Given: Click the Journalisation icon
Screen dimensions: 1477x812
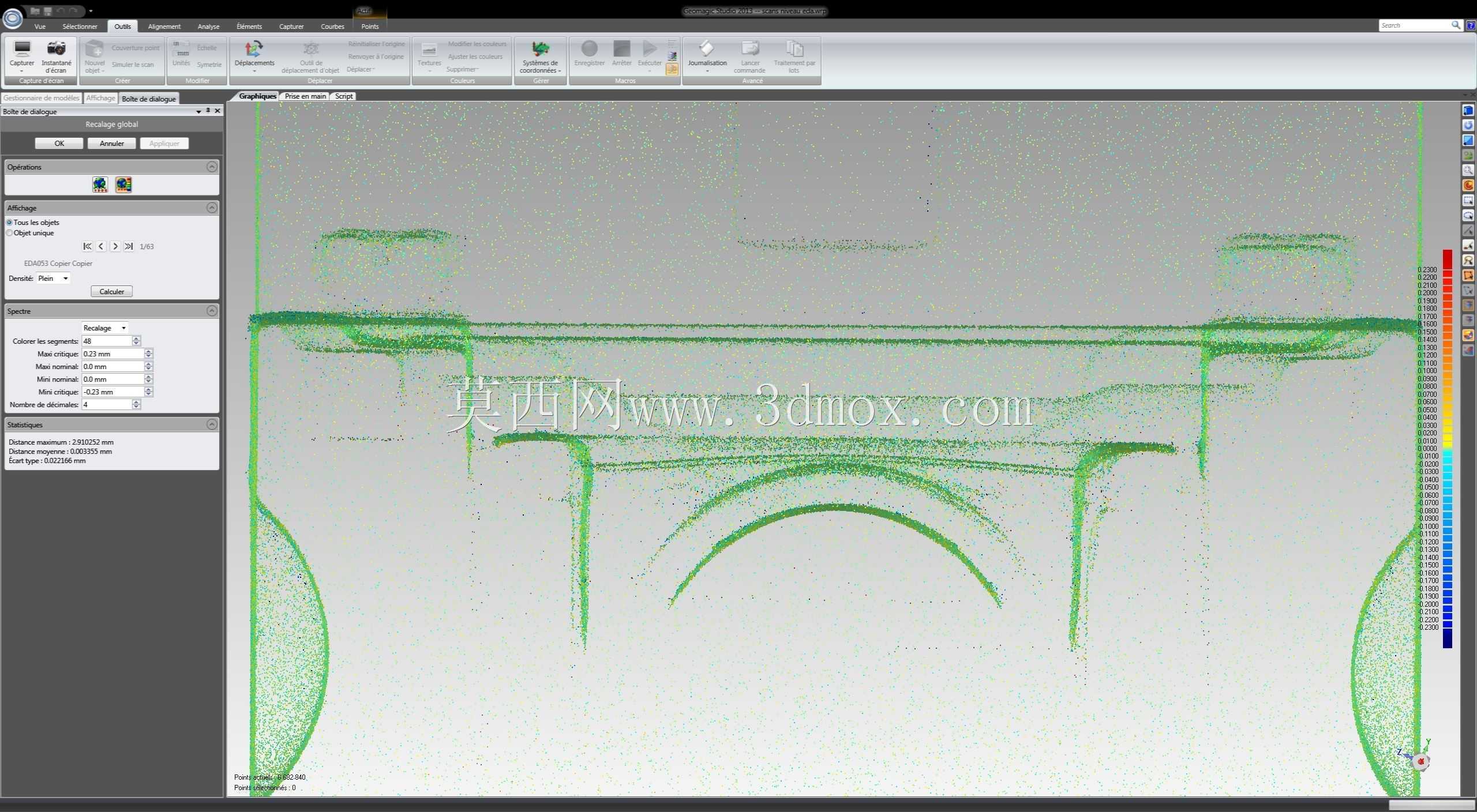Looking at the screenshot, I should (x=707, y=48).
